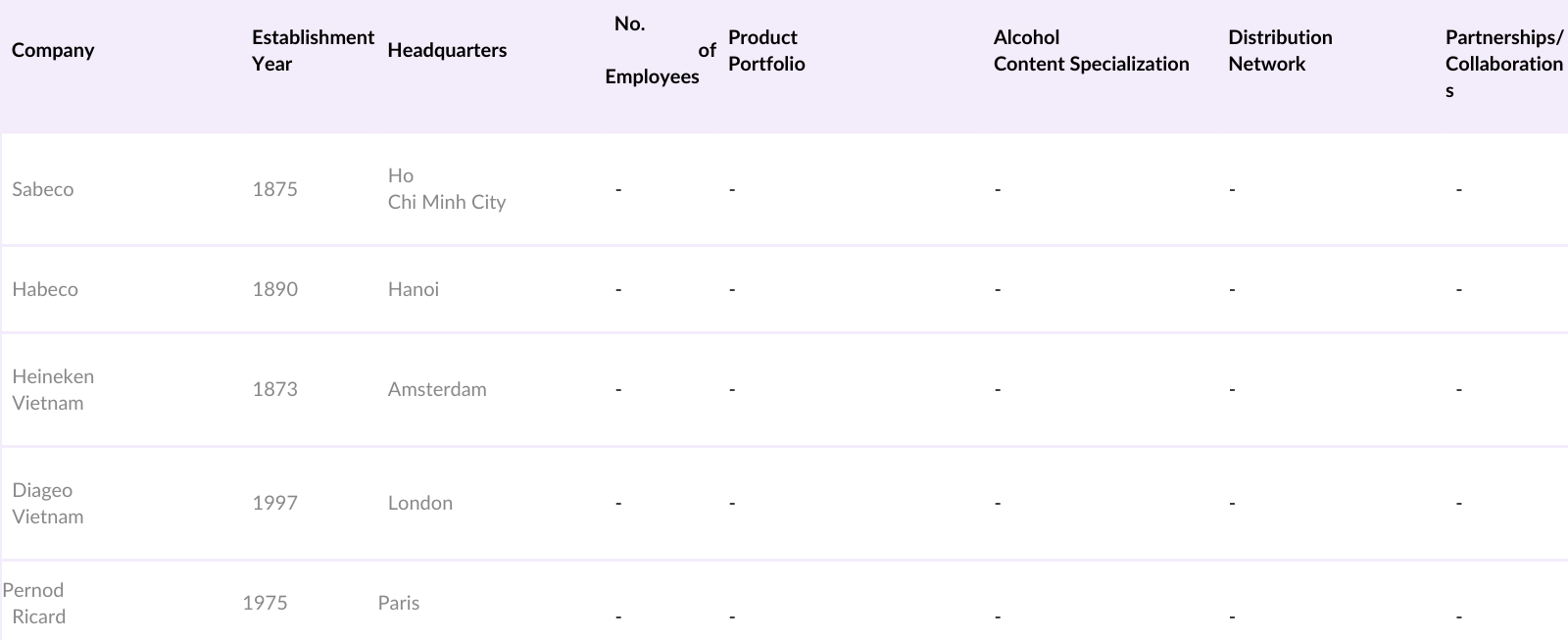Select the Headquarters column header

447,50
